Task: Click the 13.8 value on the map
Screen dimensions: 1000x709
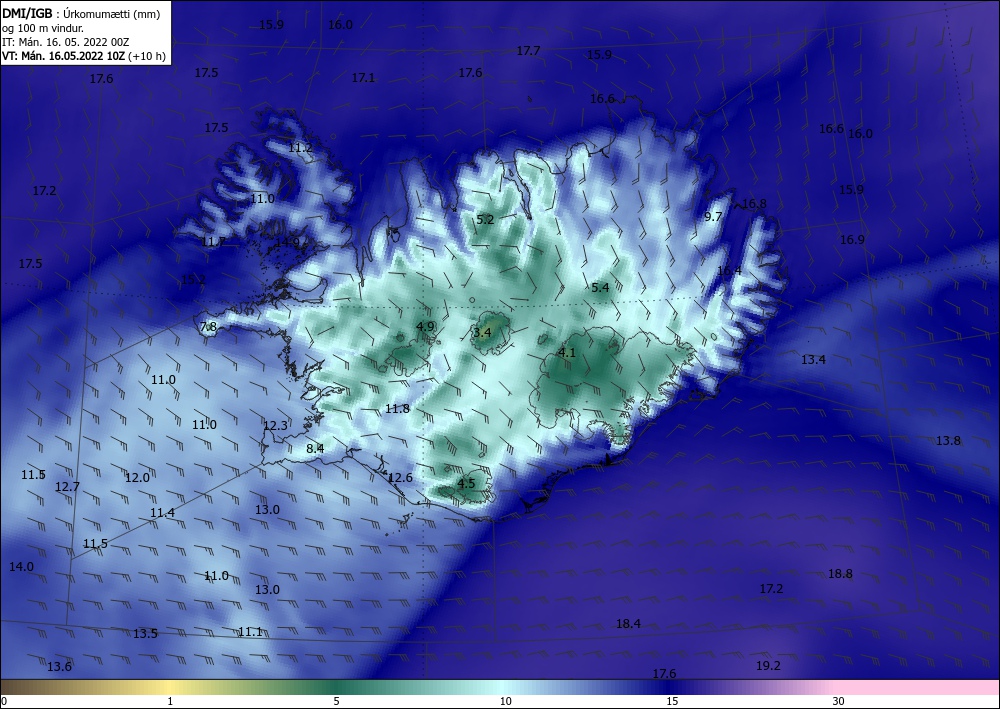Action: click(948, 441)
